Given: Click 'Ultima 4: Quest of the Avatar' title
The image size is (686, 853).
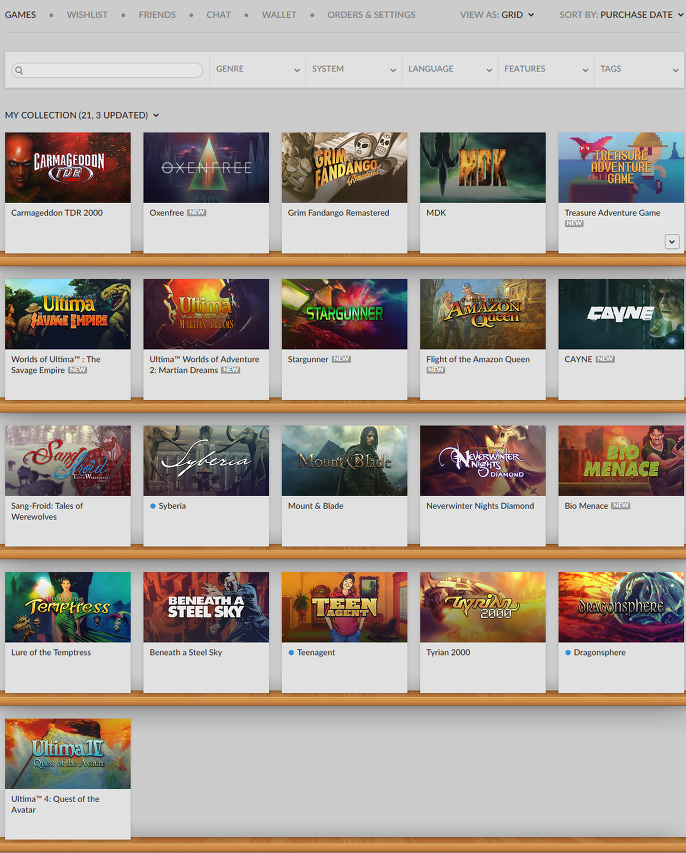Looking at the screenshot, I should (55, 804).
